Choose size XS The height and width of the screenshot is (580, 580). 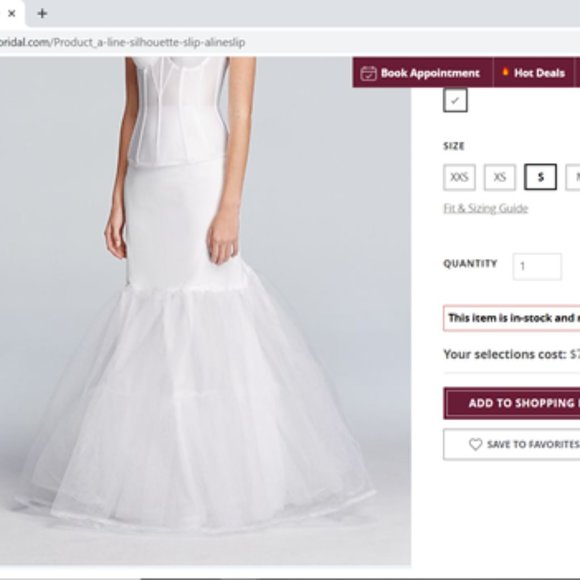[x=500, y=177]
